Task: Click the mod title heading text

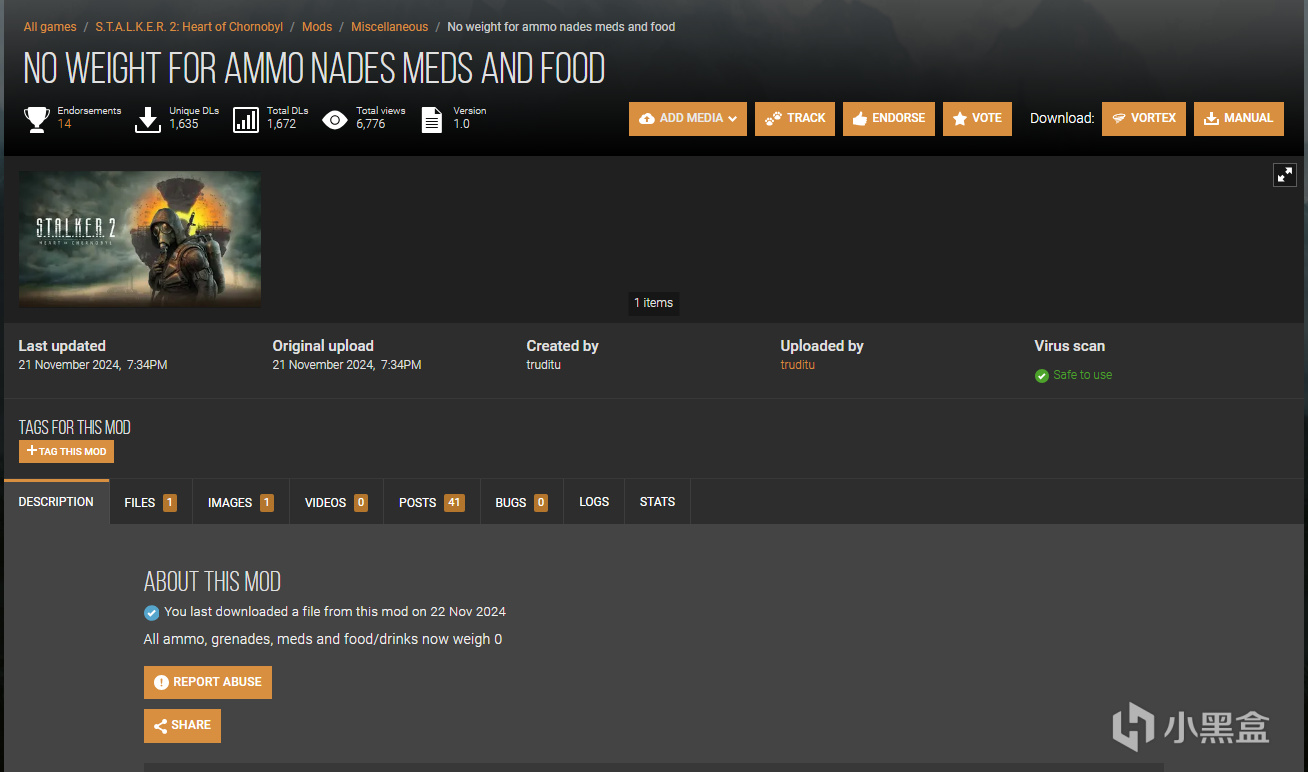Action: coord(314,69)
